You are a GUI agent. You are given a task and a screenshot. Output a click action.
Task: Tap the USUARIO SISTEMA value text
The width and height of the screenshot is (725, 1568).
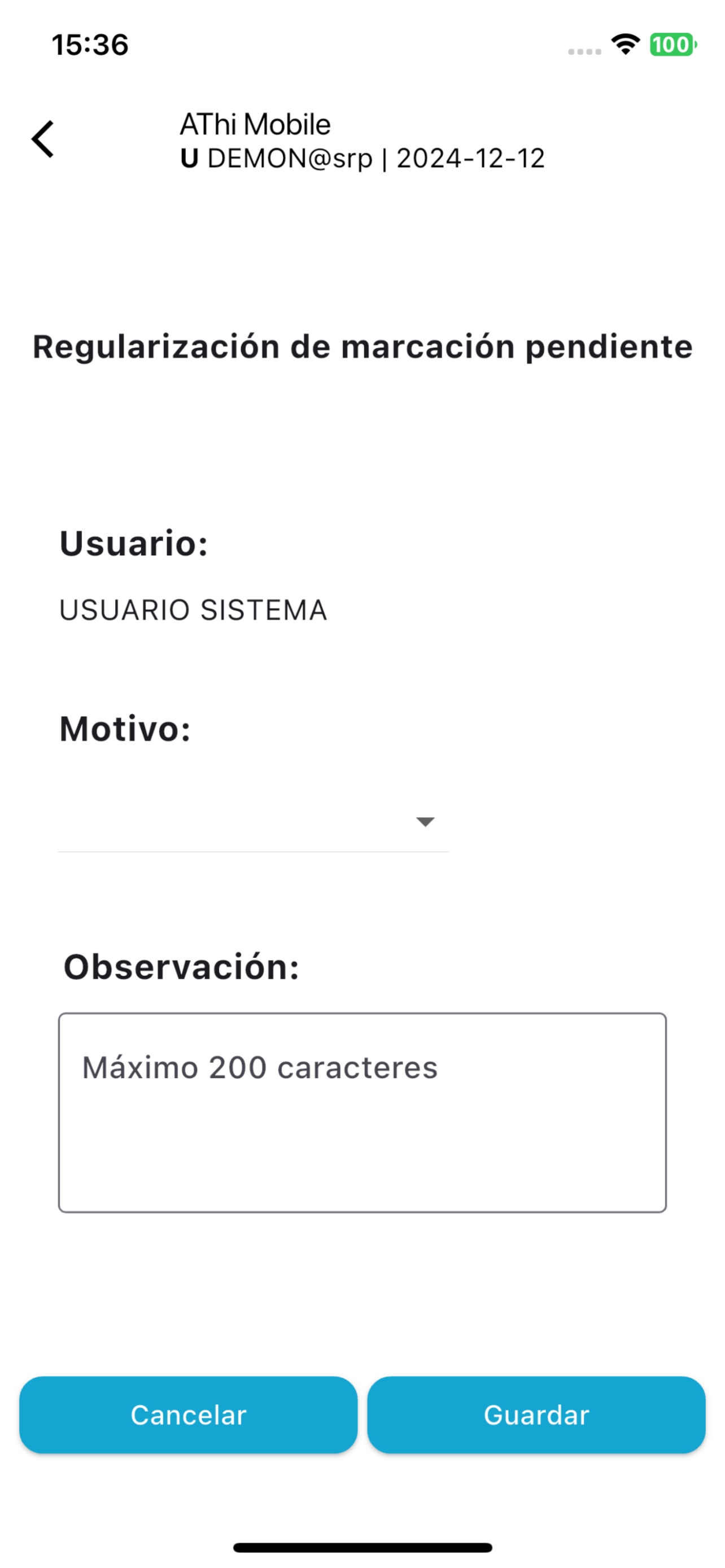193,610
